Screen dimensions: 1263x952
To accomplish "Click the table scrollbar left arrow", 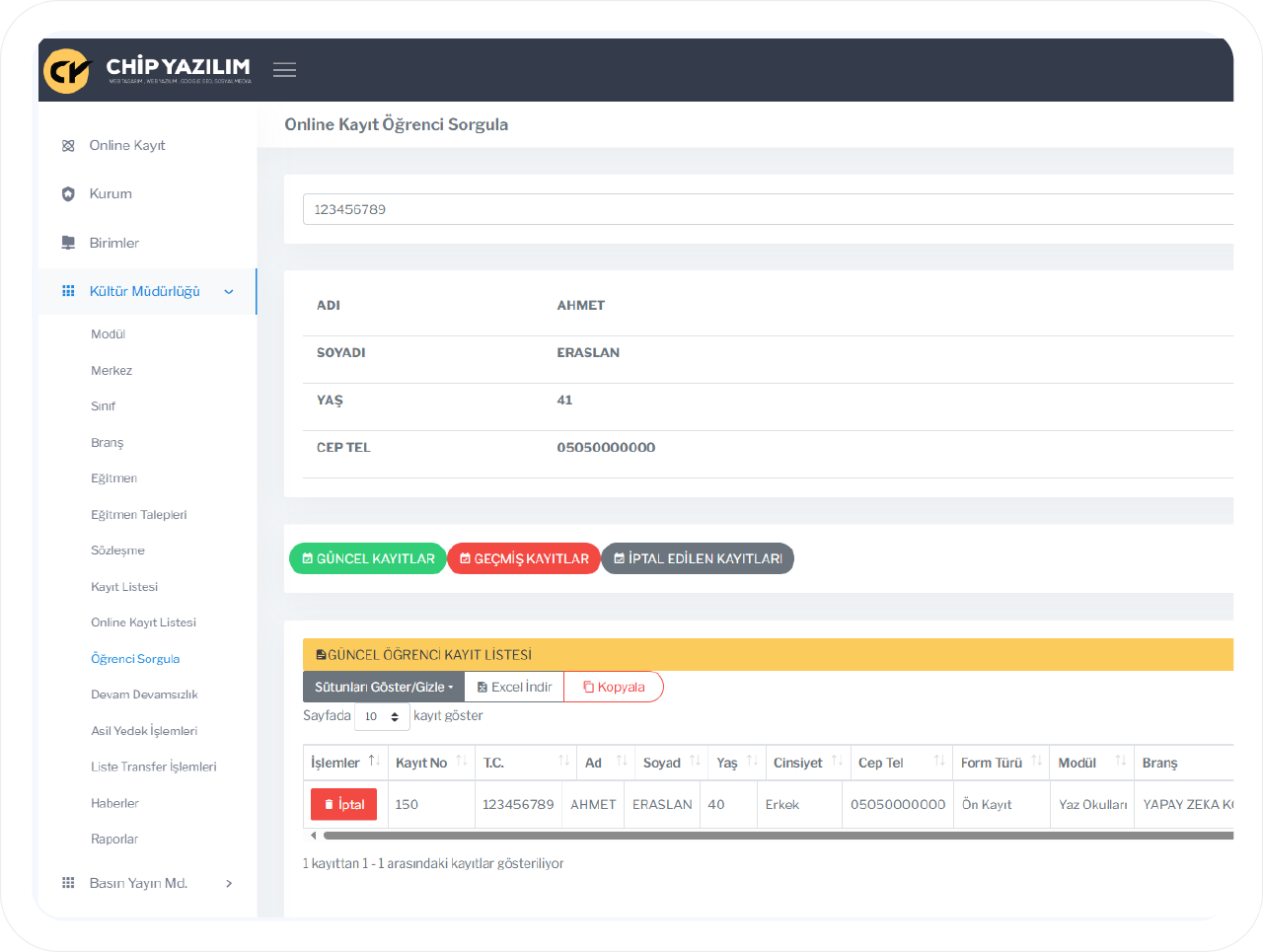I will [x=313, y=836].
